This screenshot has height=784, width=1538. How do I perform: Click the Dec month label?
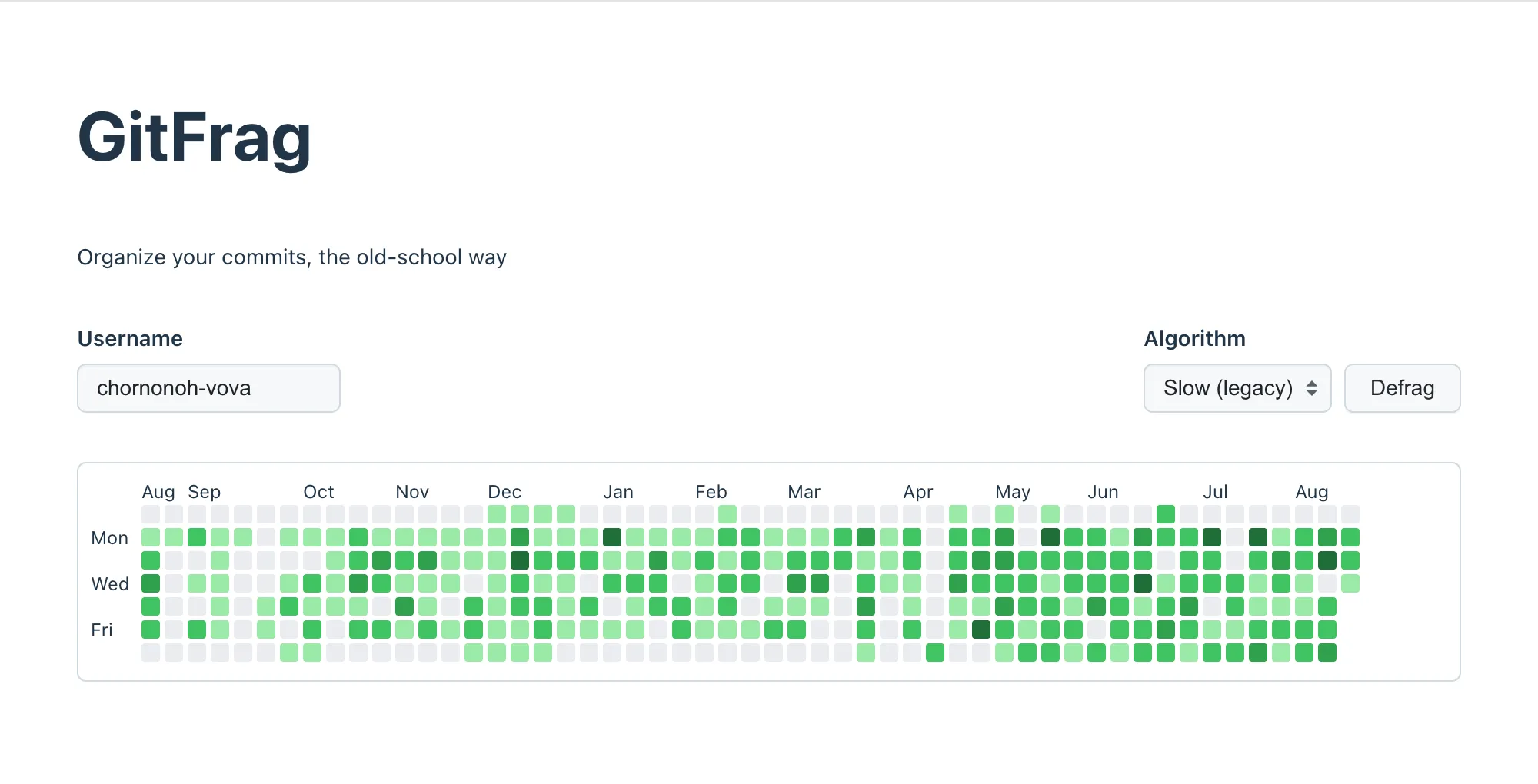pos(504,492)
